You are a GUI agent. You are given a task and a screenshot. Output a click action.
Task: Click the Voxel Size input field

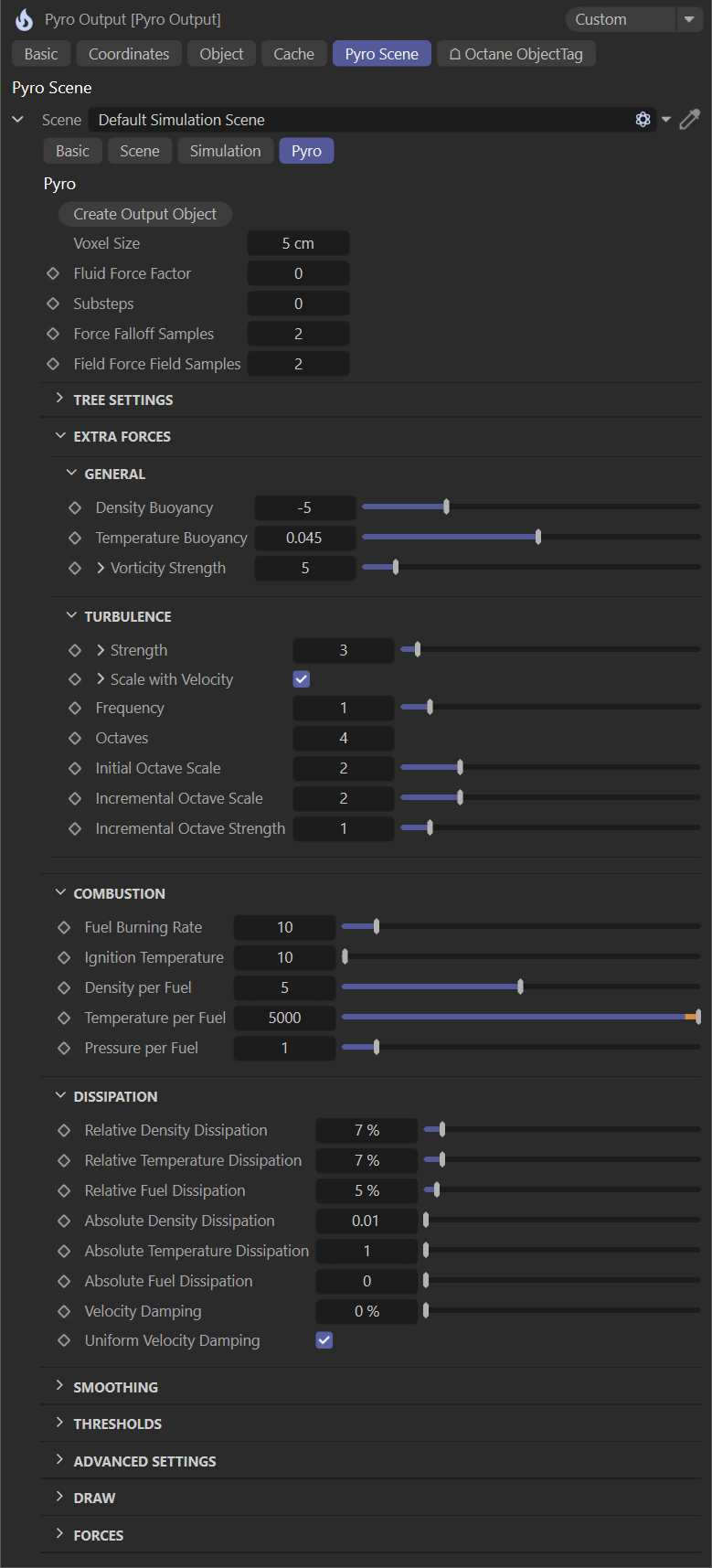pos(298,243)
